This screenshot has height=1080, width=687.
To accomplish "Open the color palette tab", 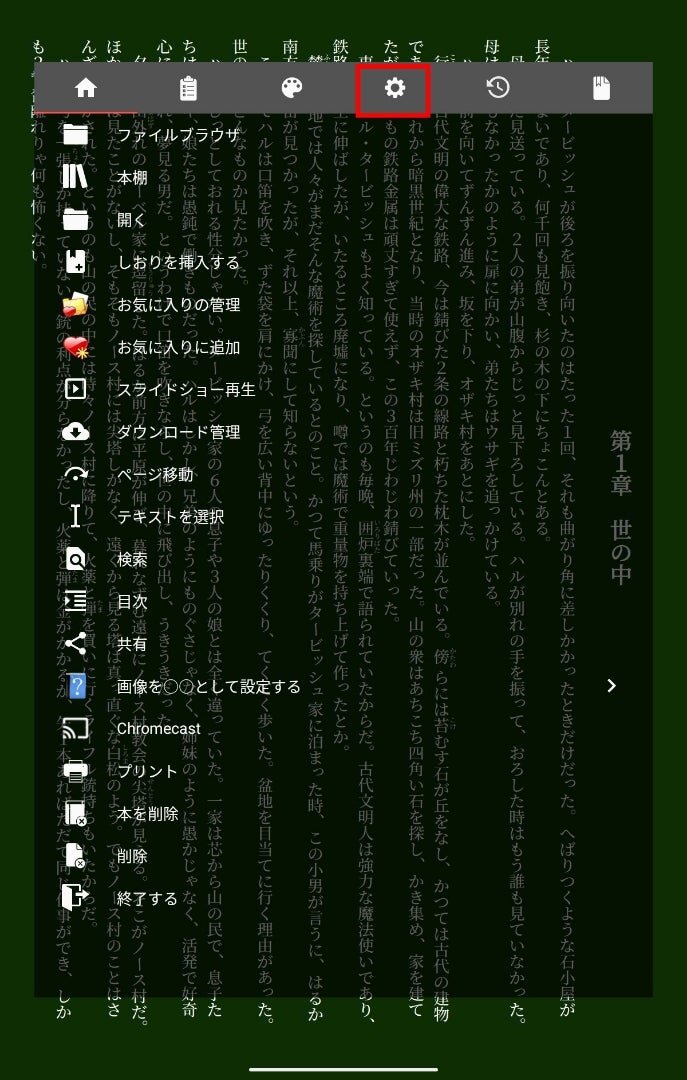I will pos(292,88).
